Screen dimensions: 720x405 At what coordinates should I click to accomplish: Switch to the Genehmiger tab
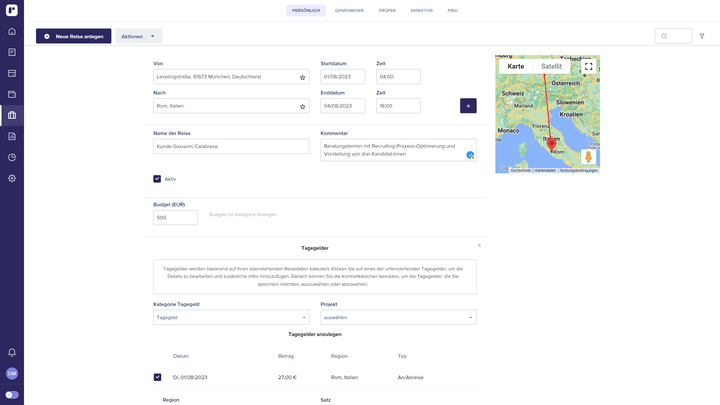point(349,10)
